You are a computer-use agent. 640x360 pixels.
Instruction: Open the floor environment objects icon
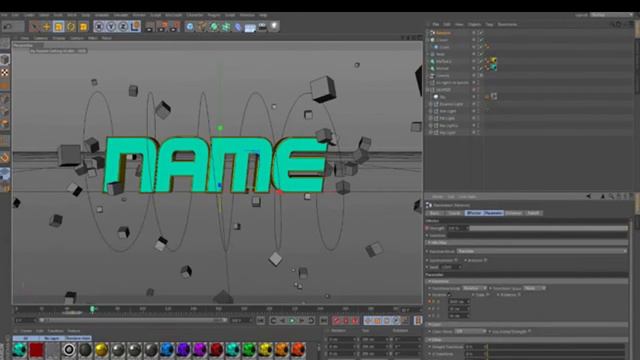pyautogui.click(x=250, y=27)
